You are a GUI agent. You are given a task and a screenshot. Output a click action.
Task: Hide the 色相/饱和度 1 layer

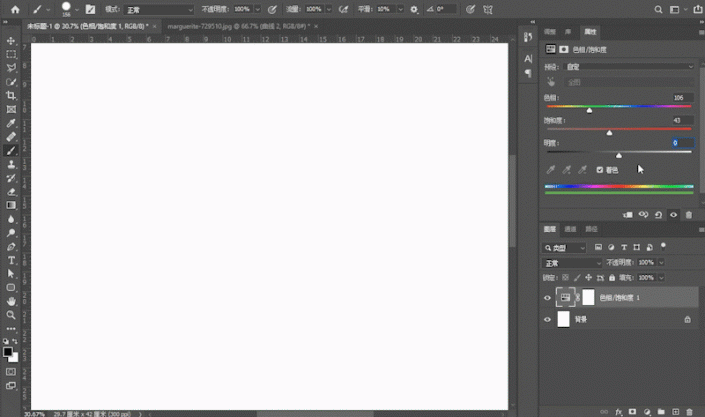(547, 297)
